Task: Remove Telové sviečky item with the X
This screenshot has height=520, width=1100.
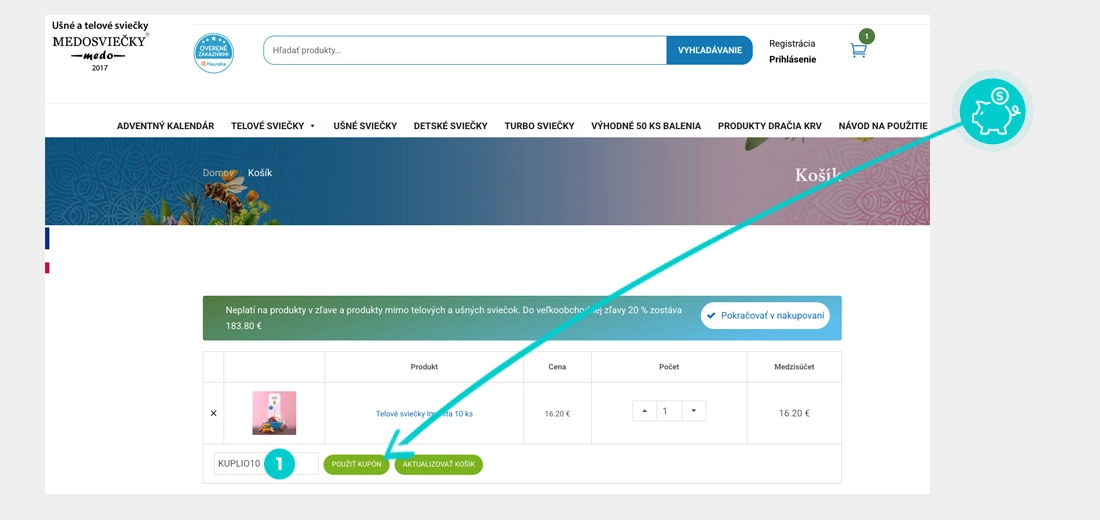Action: click(x=213, y=413)
